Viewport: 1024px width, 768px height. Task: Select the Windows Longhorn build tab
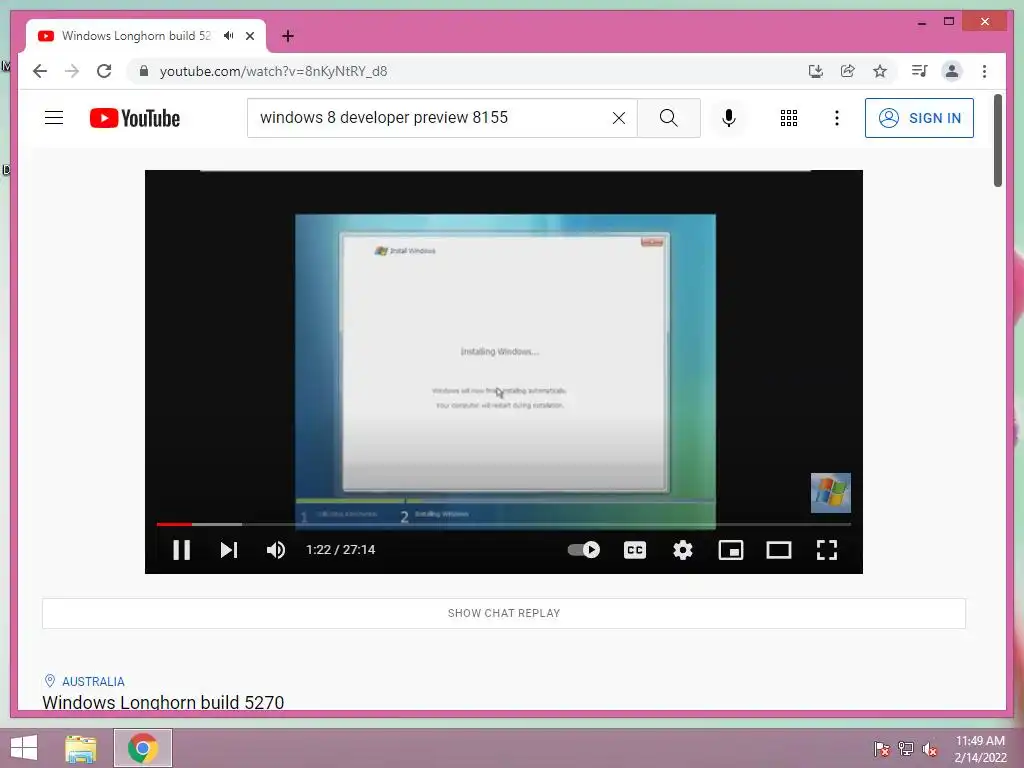(136, 36)
